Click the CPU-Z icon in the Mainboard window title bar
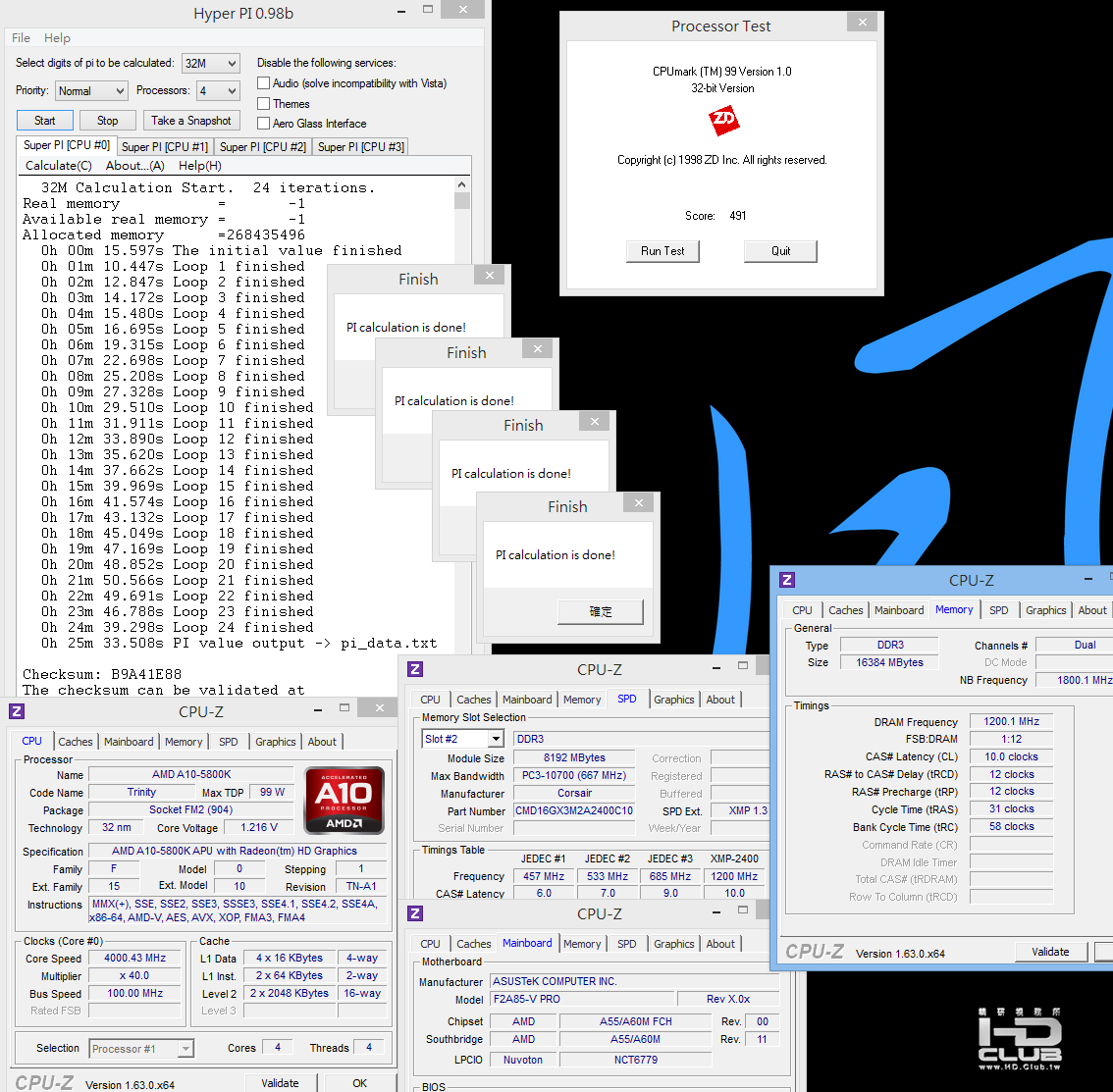The width and height of the screenshot is (1113, 1092). point(415,913)
